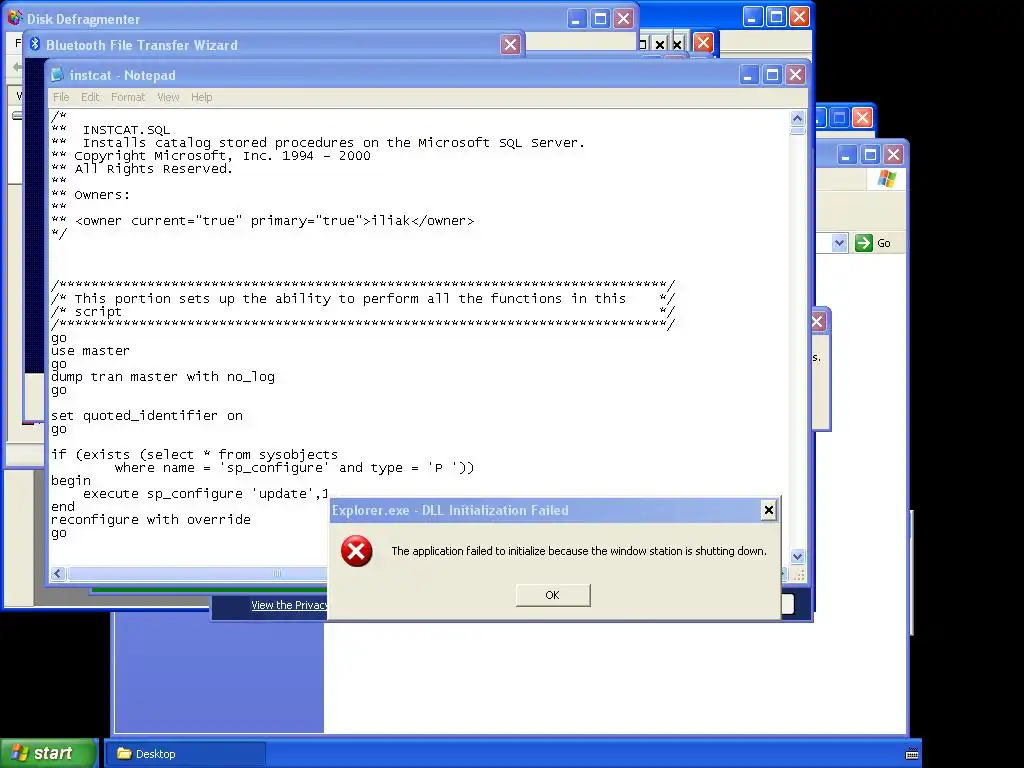Maximize the browser window with Go button
The height and width of the screenshot is (768, 1024).
pyautogui.click(x=870, y=155)
